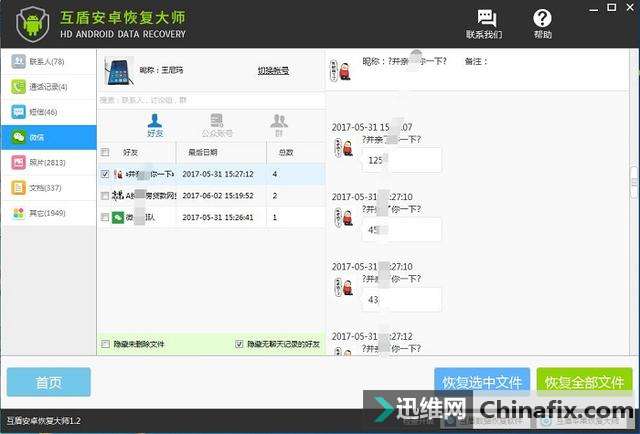Disable 隐藏无聊天记录的好友 checkbox
The height and width of the screenshot is (434, 640).
pyautogui.click(x=238, y=345)
